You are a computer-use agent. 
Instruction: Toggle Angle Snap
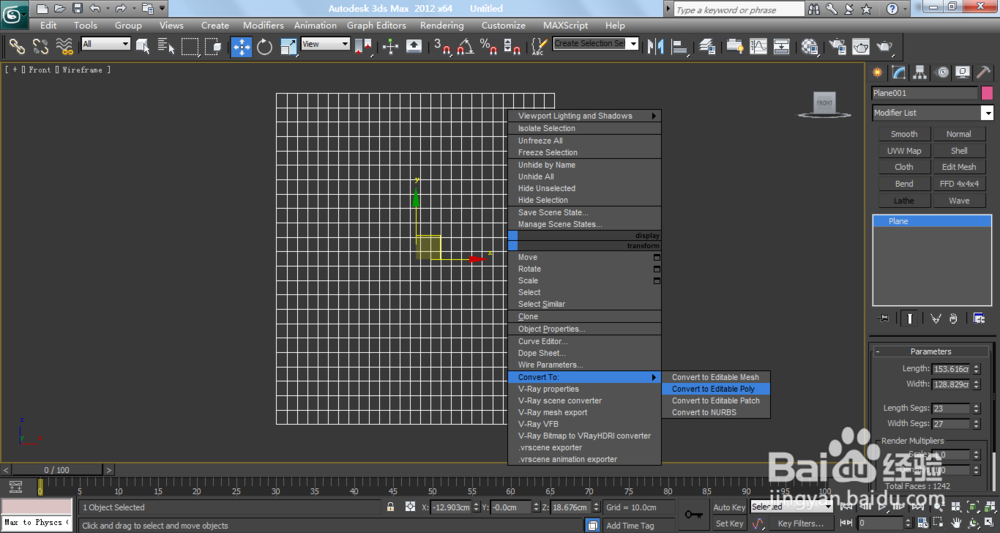[x=466, y=47]
